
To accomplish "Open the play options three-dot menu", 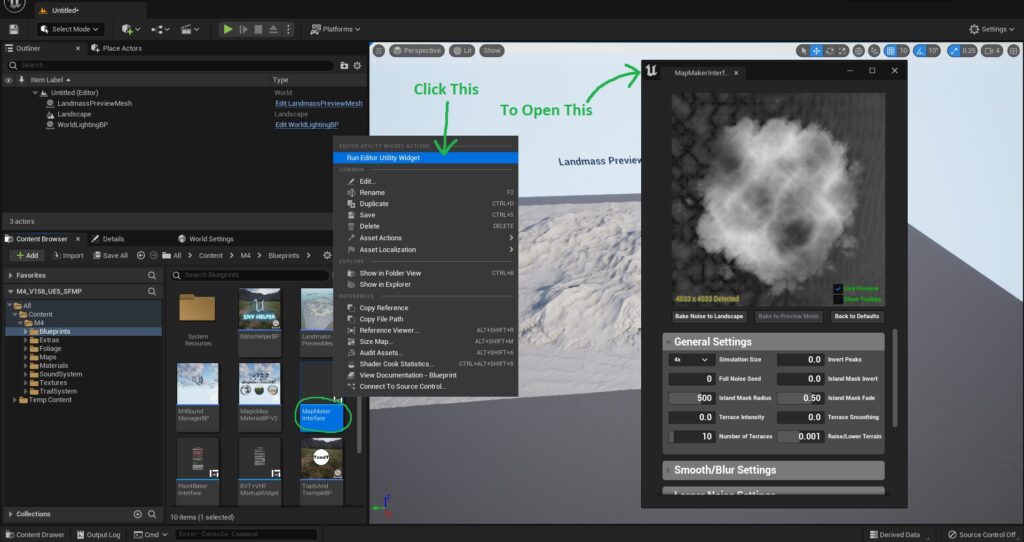I will click(x=288, y=29).
